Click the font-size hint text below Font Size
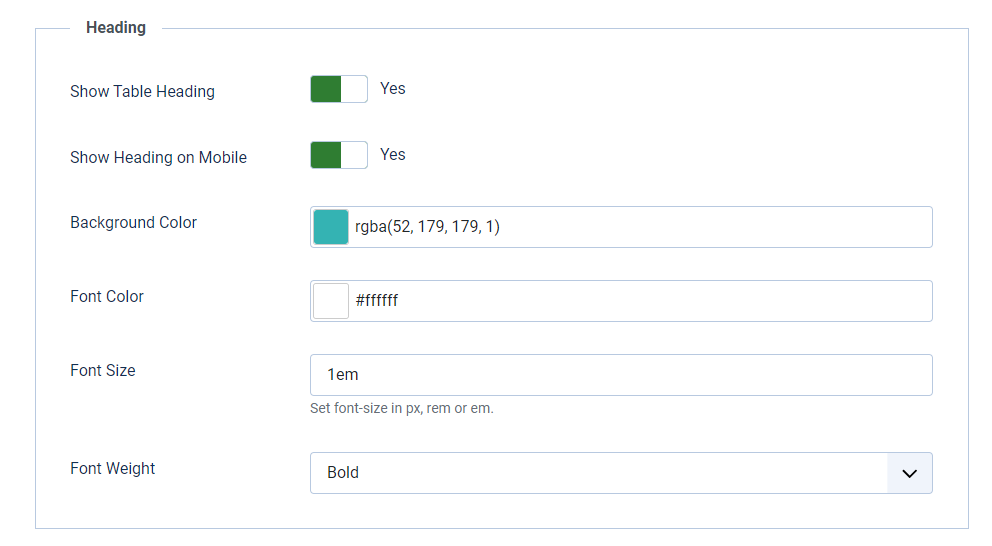The image size is (992, 546). 402,408
